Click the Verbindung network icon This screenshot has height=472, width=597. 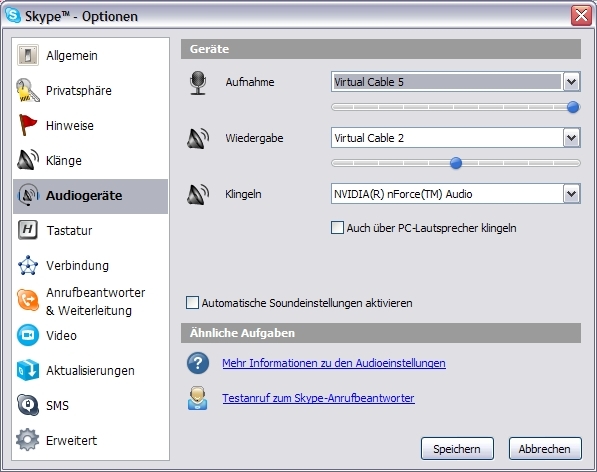[28, 265]
